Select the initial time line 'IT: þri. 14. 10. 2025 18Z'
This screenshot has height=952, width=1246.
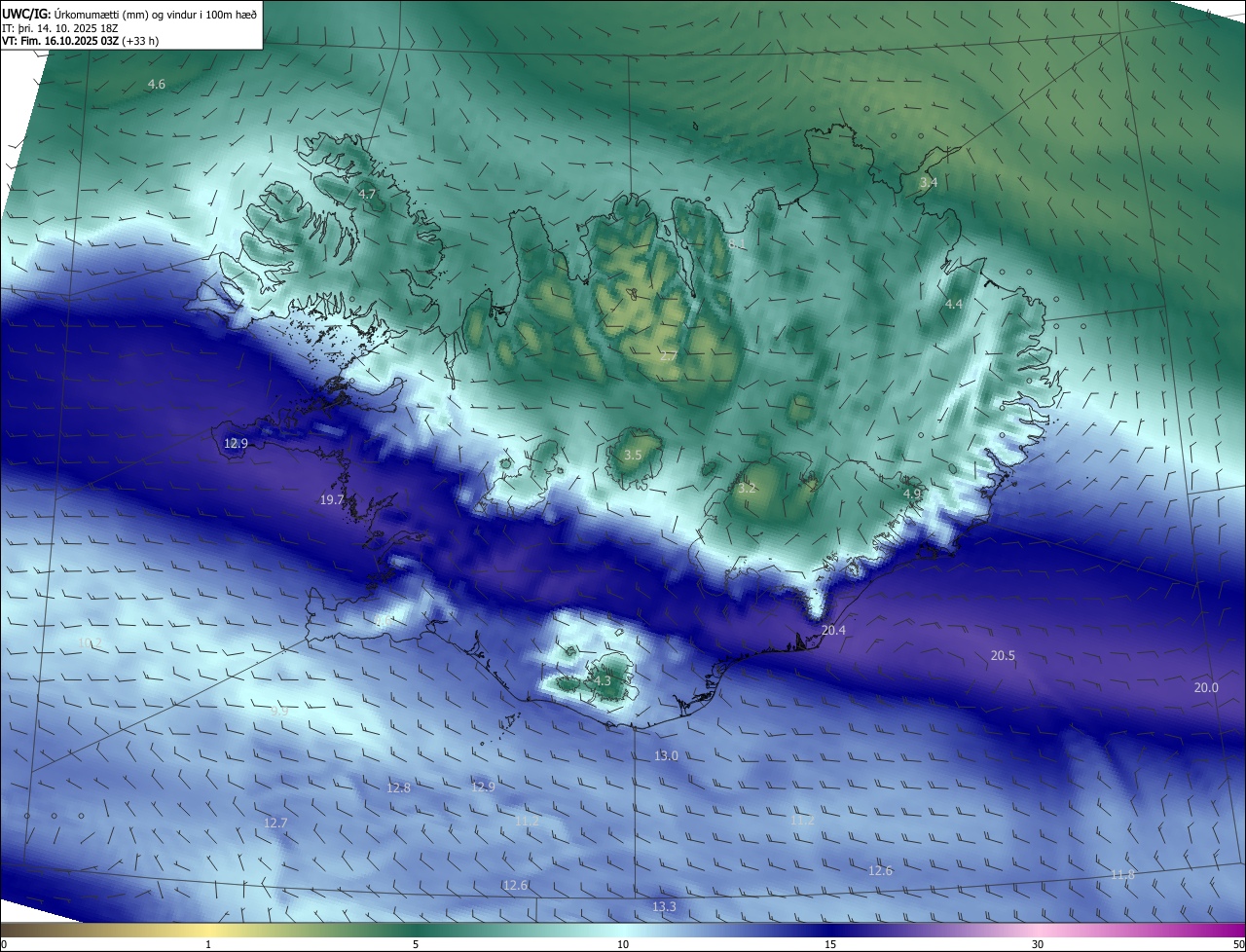[60, 28]
